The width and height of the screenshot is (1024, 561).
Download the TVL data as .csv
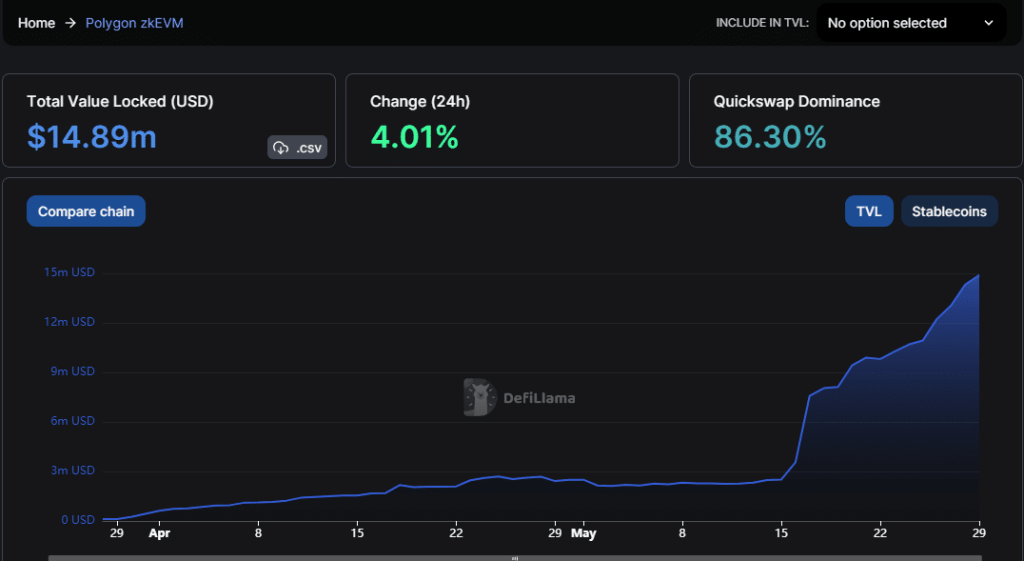[297, 148]
